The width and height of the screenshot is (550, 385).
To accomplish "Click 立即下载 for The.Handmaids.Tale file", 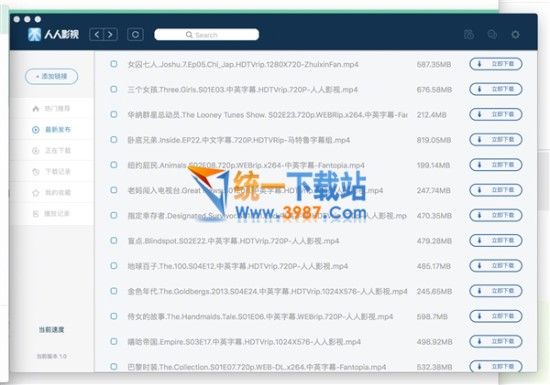I will (496, 316).
